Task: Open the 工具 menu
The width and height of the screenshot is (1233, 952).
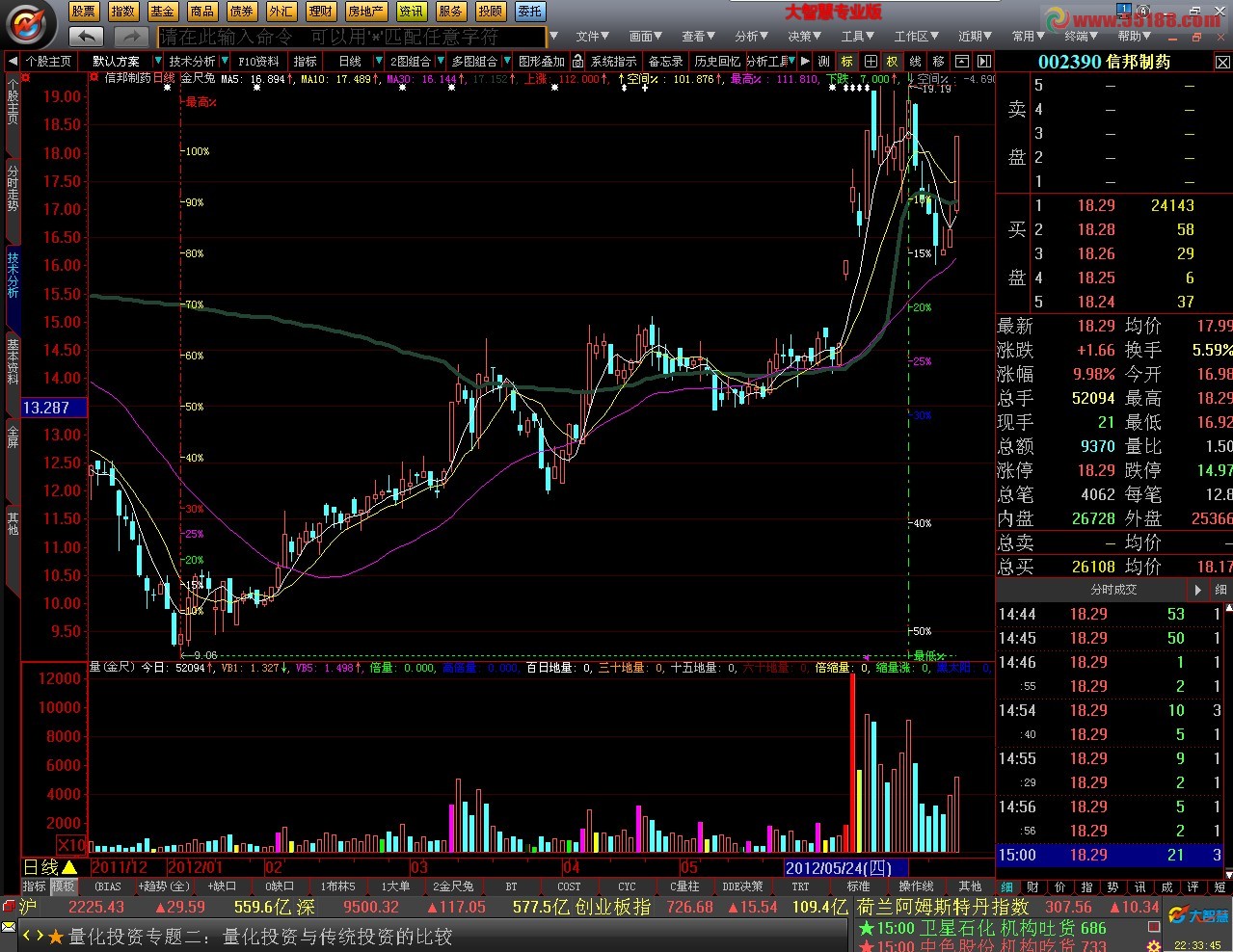Action: [x=857, y=37]
